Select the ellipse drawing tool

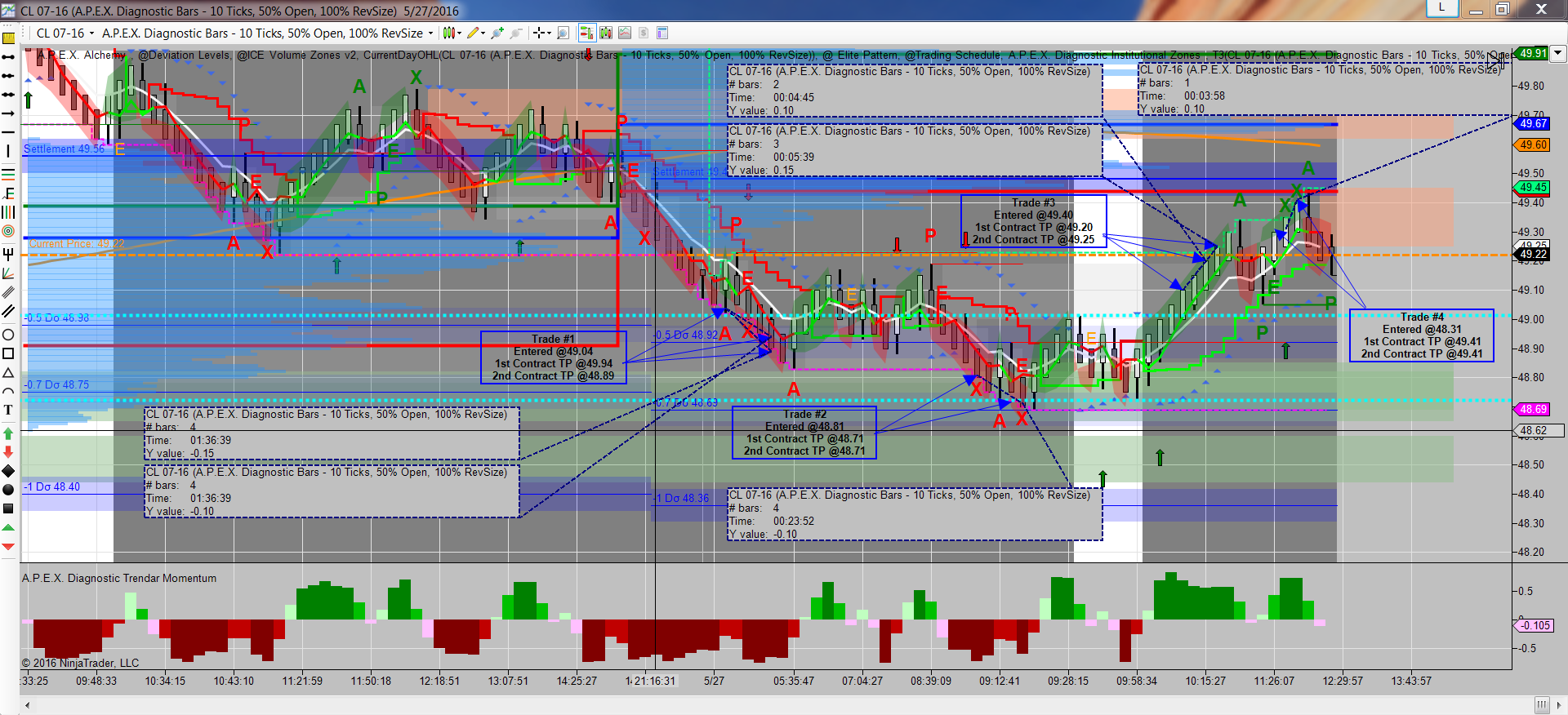tap(8, 335)
